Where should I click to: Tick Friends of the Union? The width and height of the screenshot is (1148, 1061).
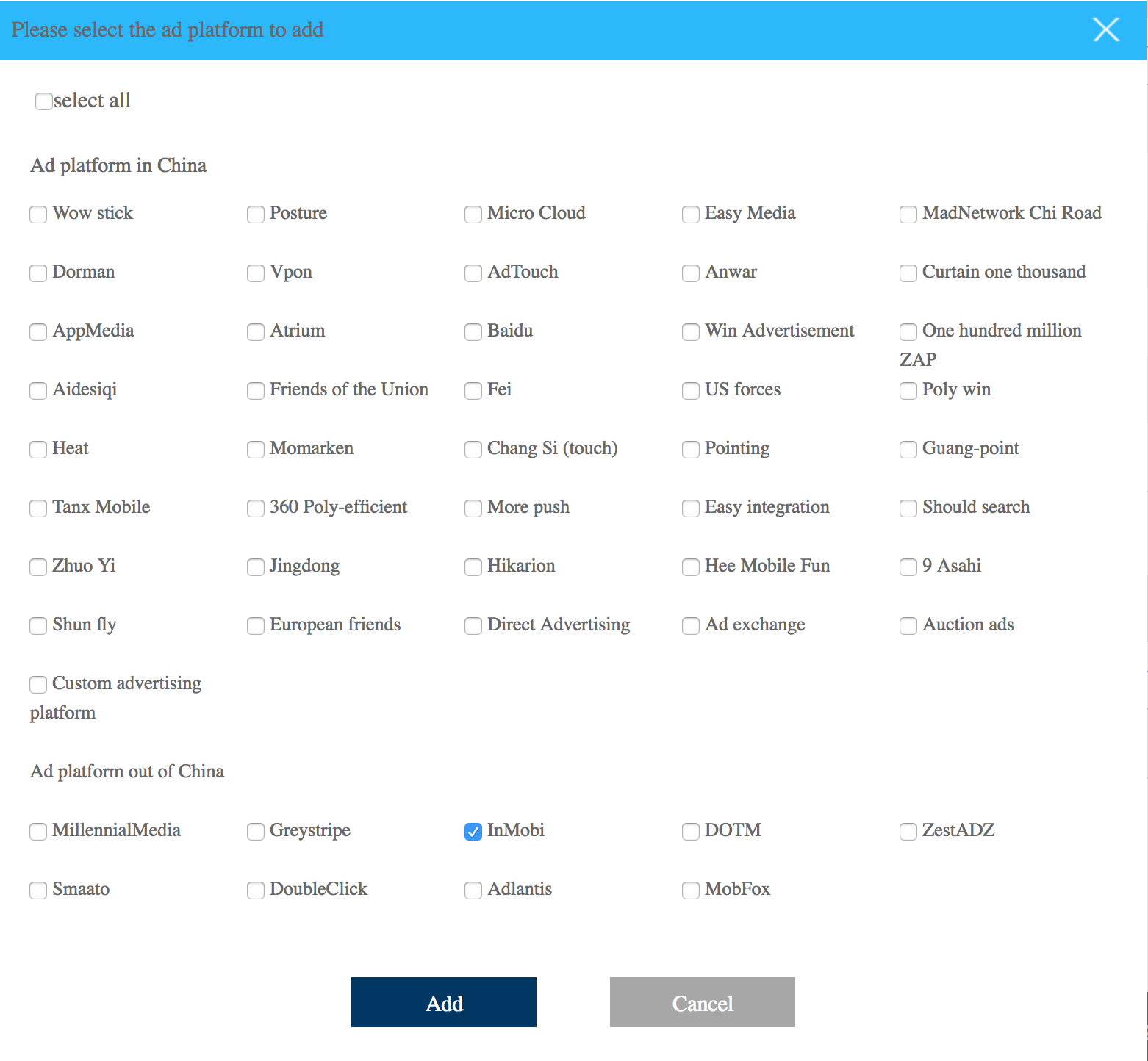point(256,391)
